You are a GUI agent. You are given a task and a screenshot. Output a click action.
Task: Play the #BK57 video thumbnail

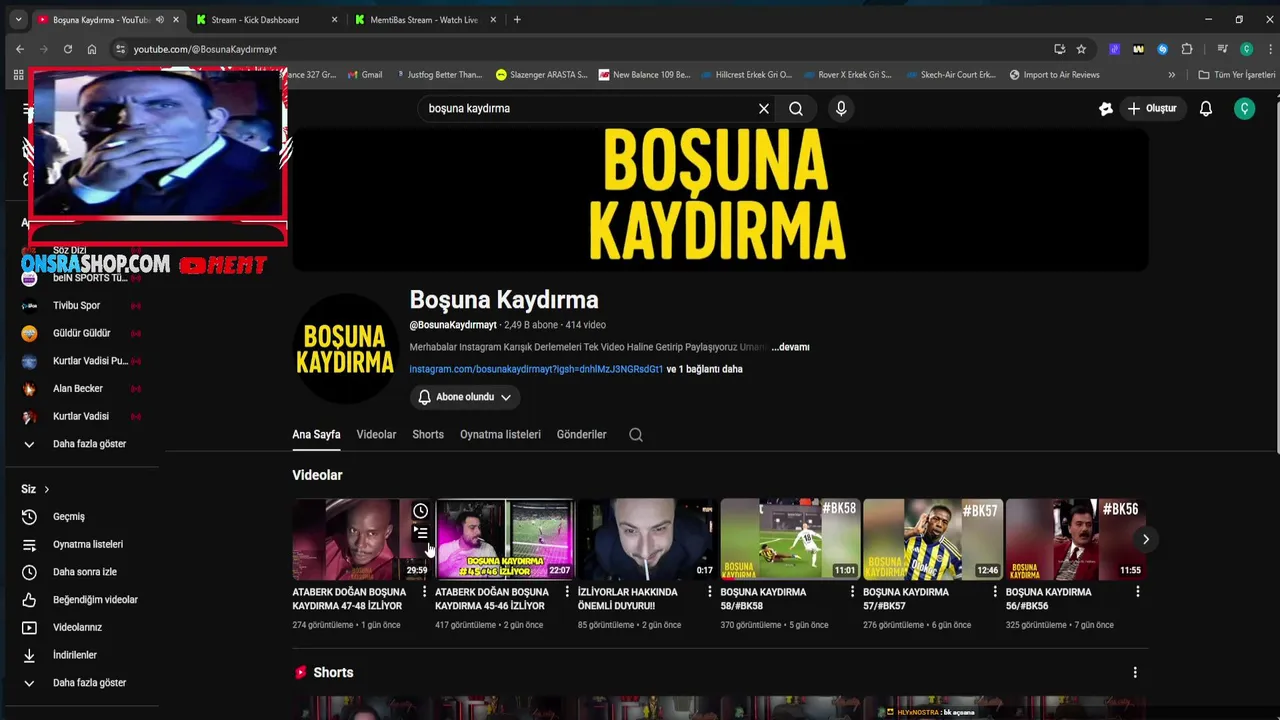pos(932,539)
